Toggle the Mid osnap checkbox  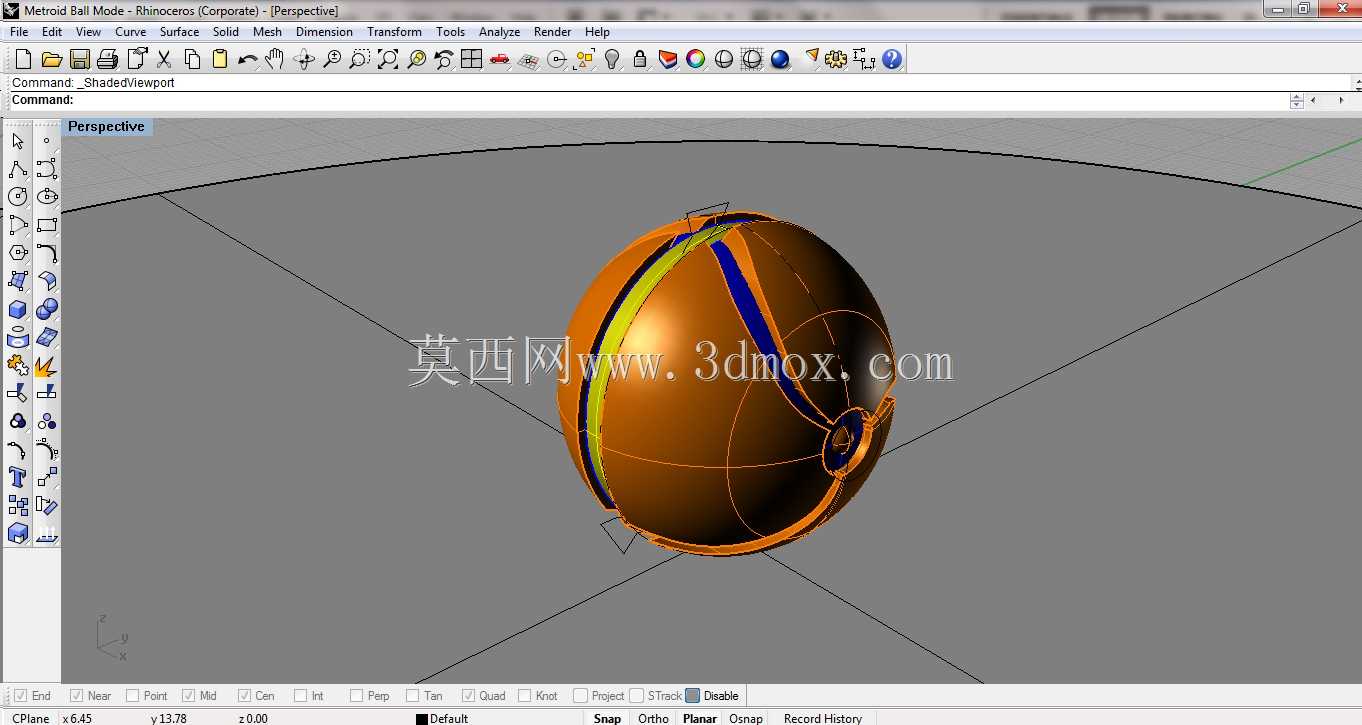[x=189, y=696]
